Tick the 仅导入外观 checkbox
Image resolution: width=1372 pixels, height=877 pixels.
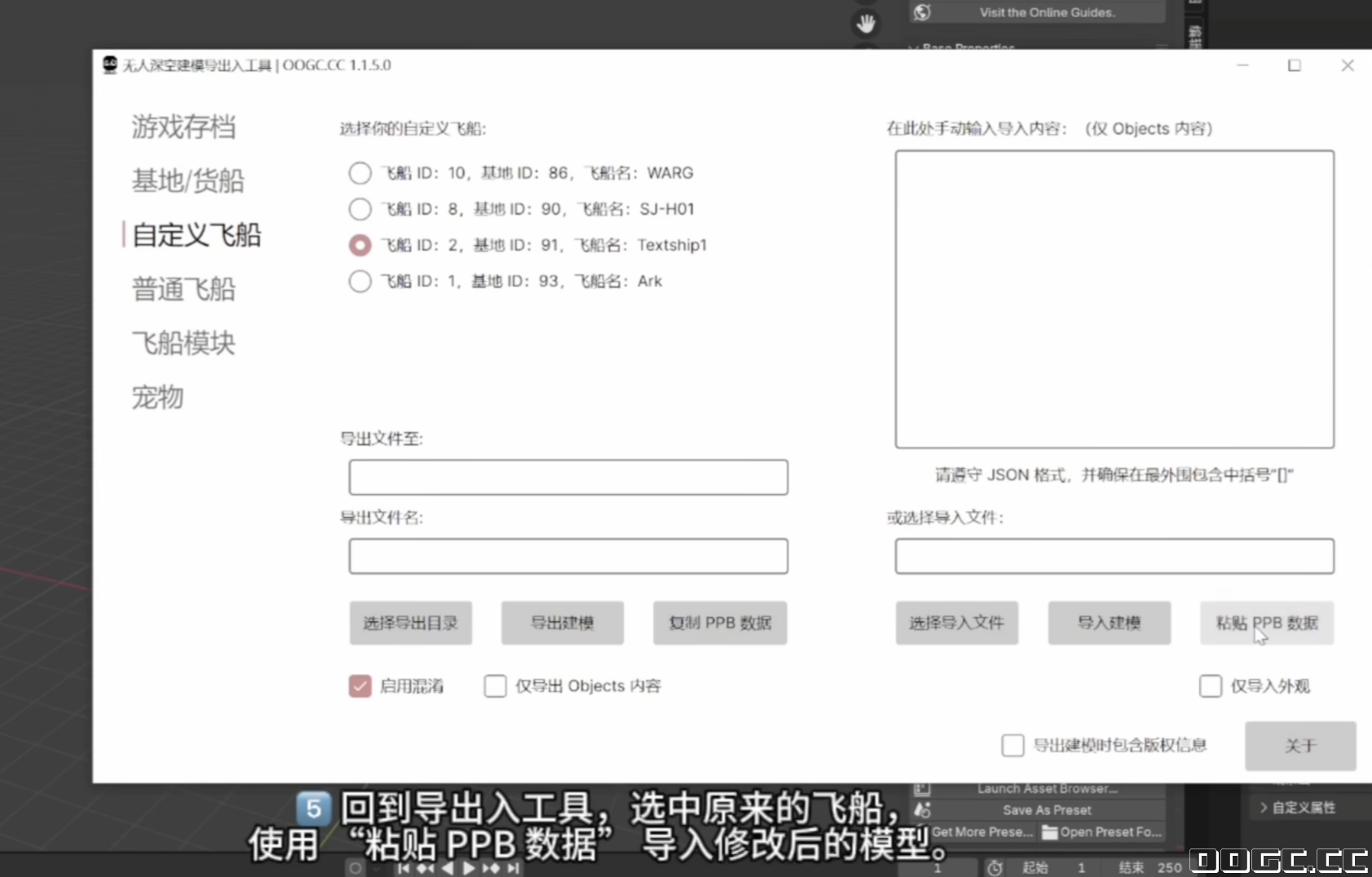pos(1211,686)
